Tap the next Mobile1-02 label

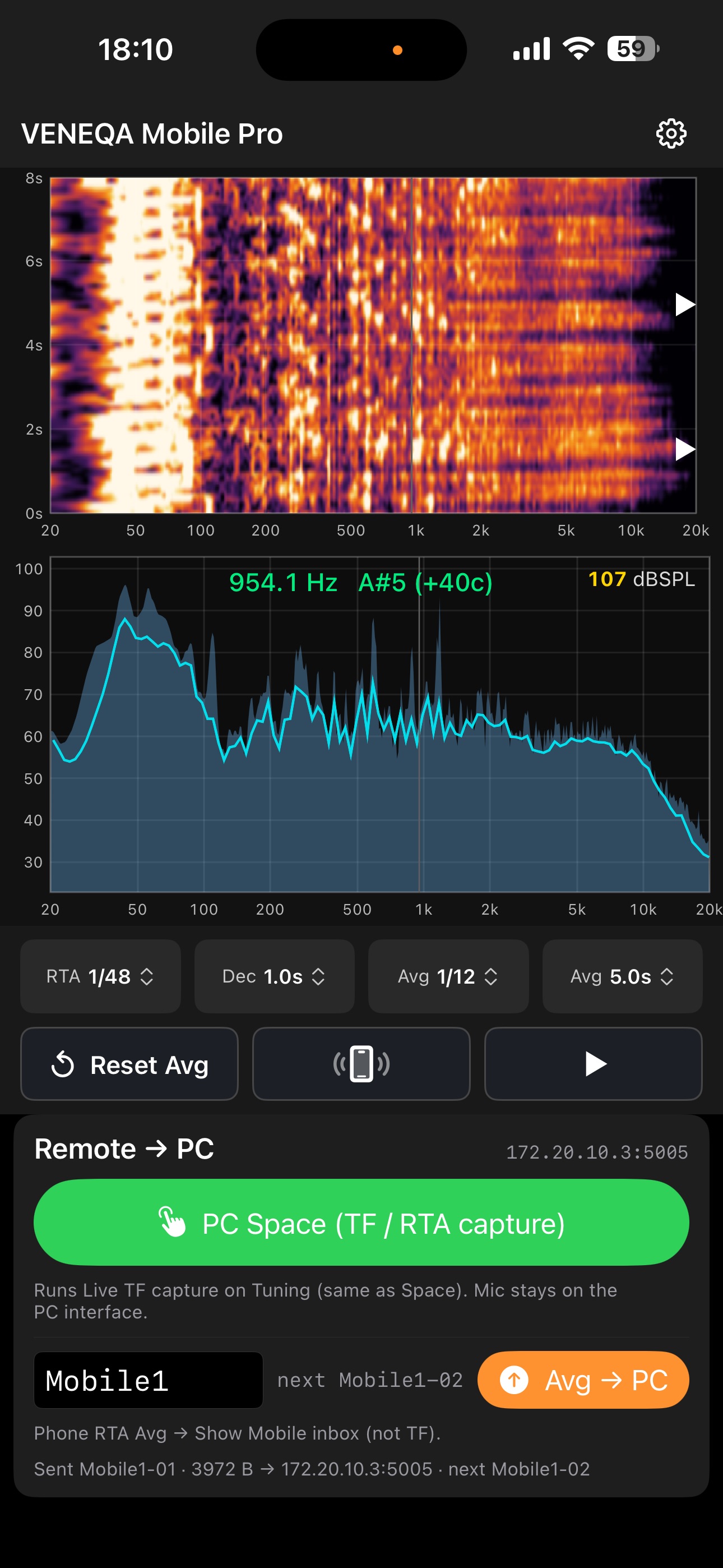click(370, 1380)
